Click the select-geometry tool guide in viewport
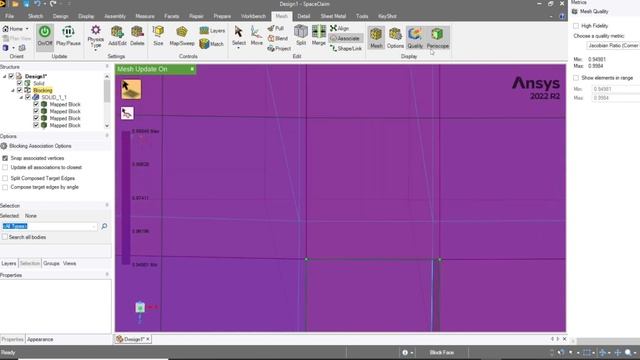The height and width of the screenshot is (360, 640). (x=131, y=89)
